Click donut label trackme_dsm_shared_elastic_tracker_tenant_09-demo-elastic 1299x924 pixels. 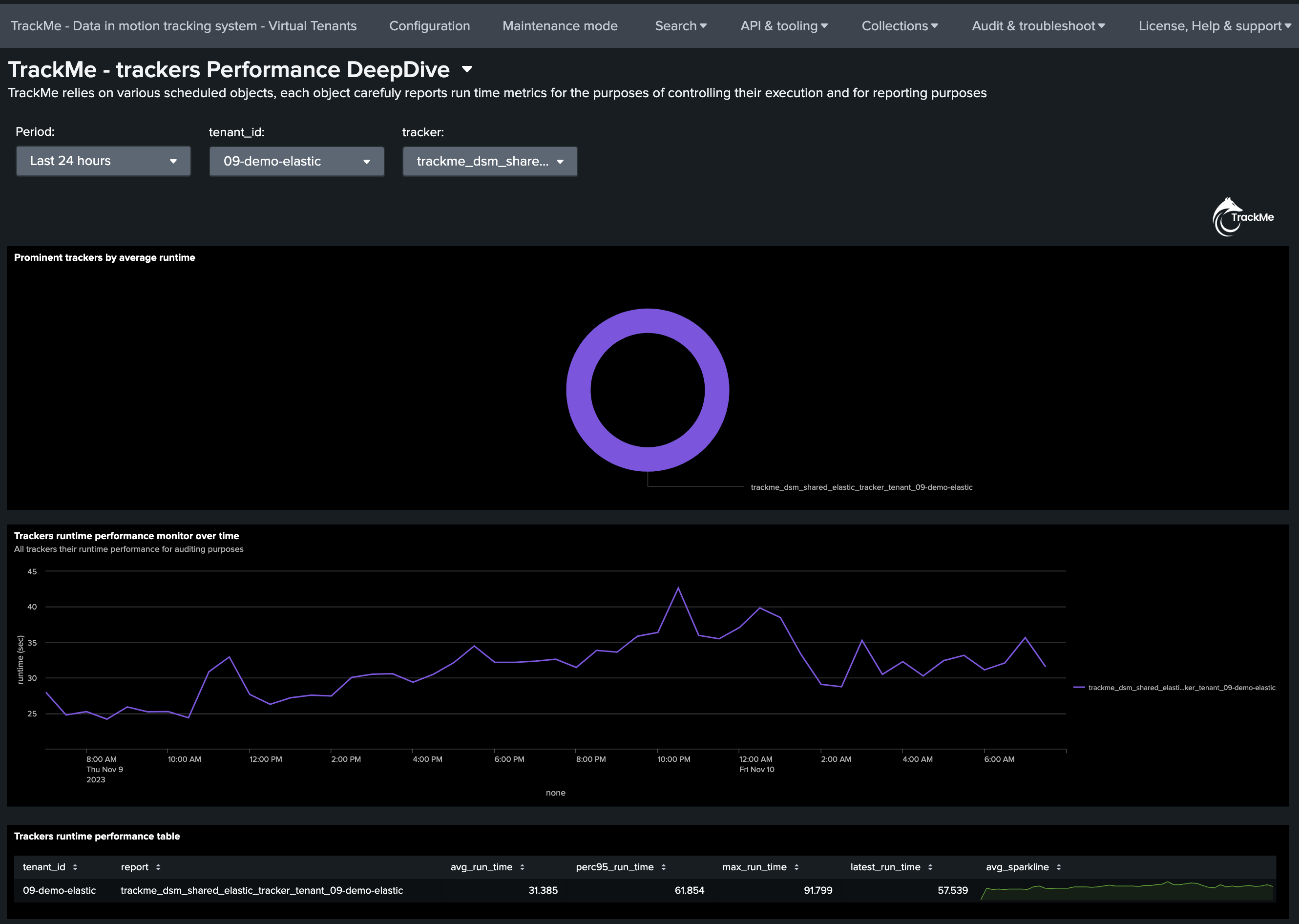[x=861, y=487]
